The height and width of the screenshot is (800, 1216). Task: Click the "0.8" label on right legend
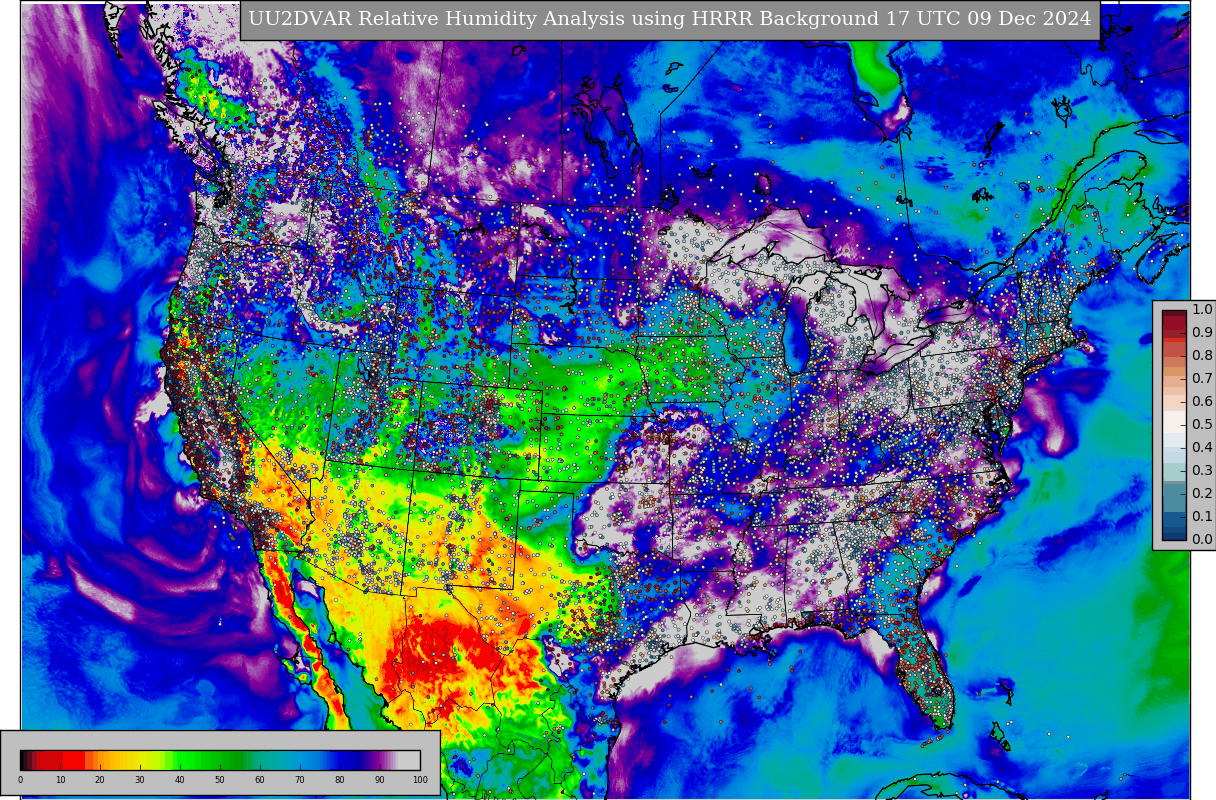(1202, 356)
